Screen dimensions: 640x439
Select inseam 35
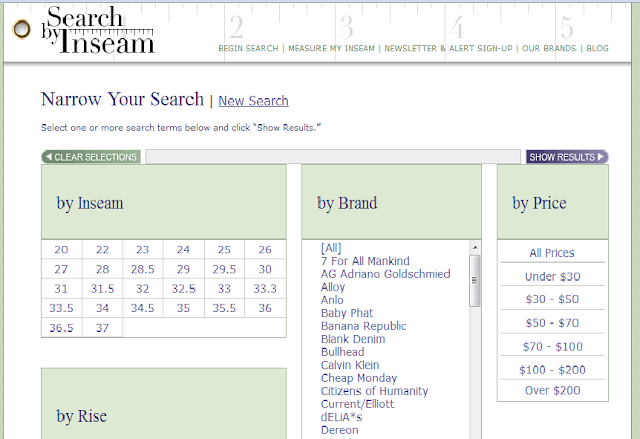coord(183,308)
